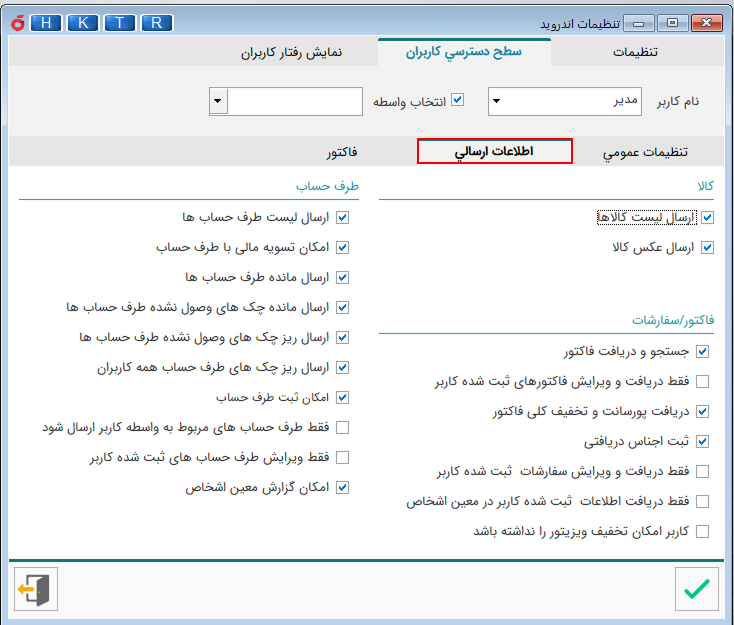Click the red app logo icon
The image size is (734, 625).
click(x=15, y=22)
